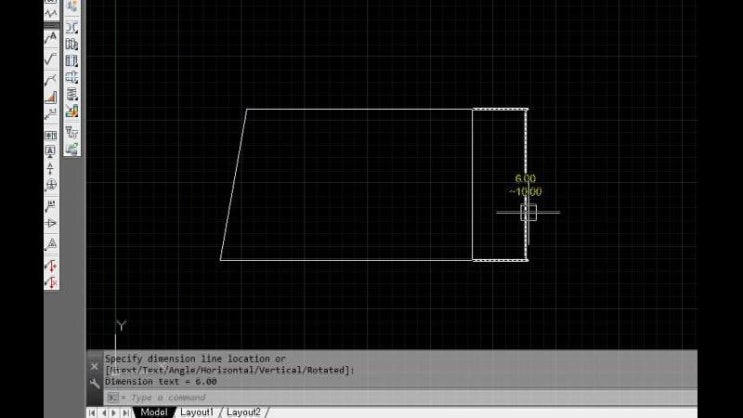The image size is (743, 418).
Task: Select the two vertical columns icon
Action: pyautogui.click(x=72, y=61)
